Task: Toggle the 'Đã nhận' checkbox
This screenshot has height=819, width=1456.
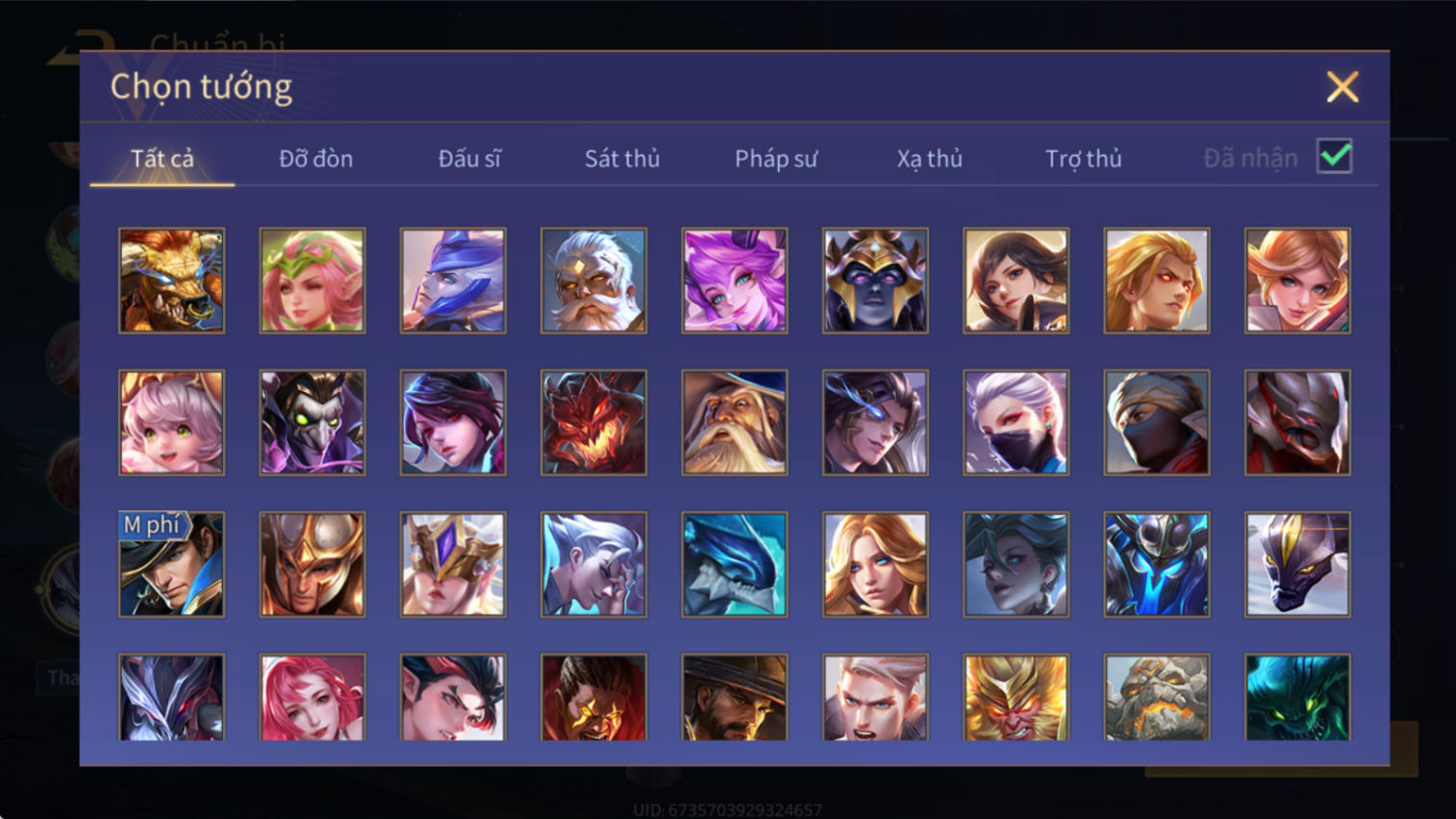Action: click(1335, 157)
